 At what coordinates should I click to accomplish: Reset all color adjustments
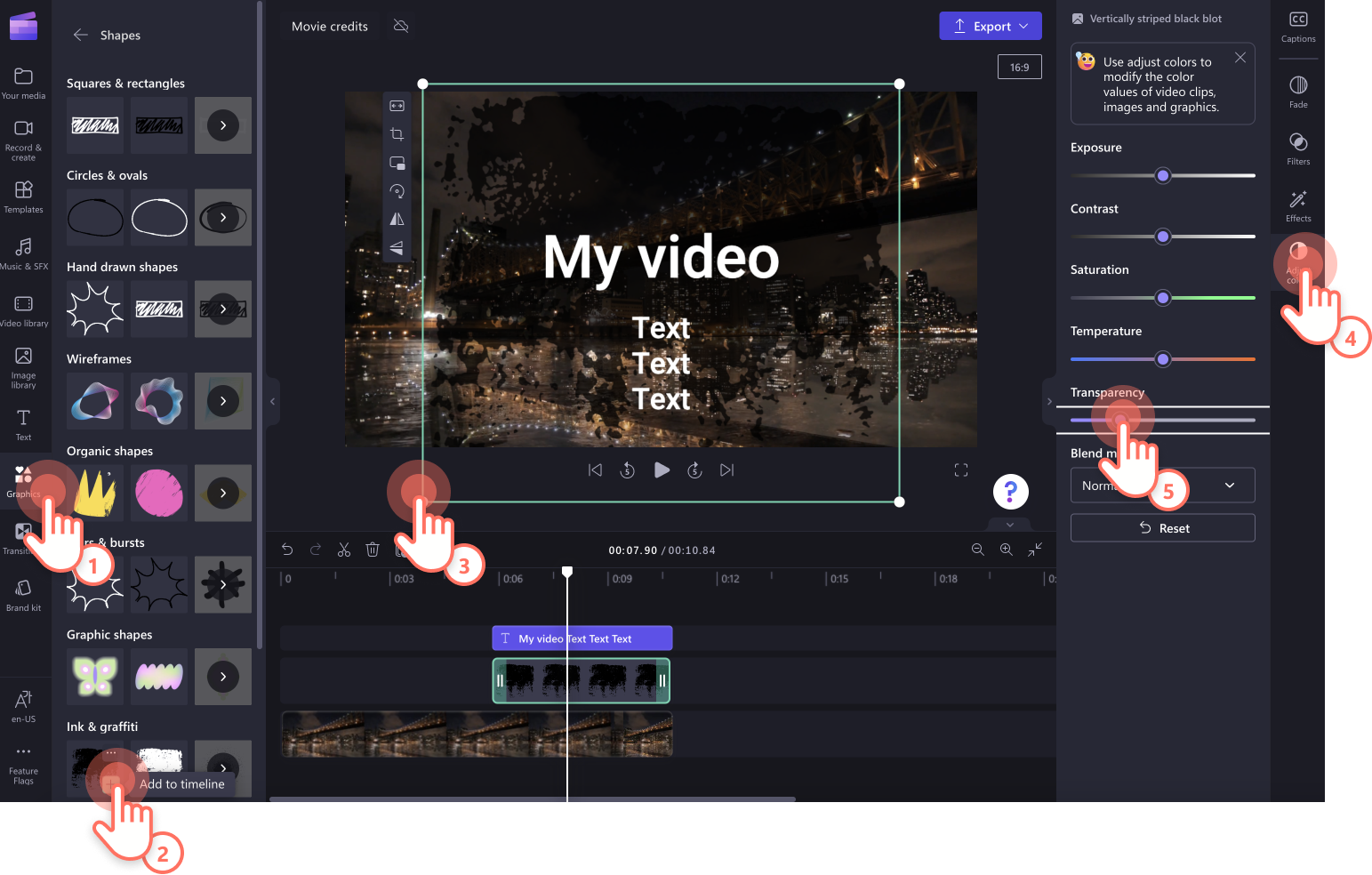[x=1162, y=527]
